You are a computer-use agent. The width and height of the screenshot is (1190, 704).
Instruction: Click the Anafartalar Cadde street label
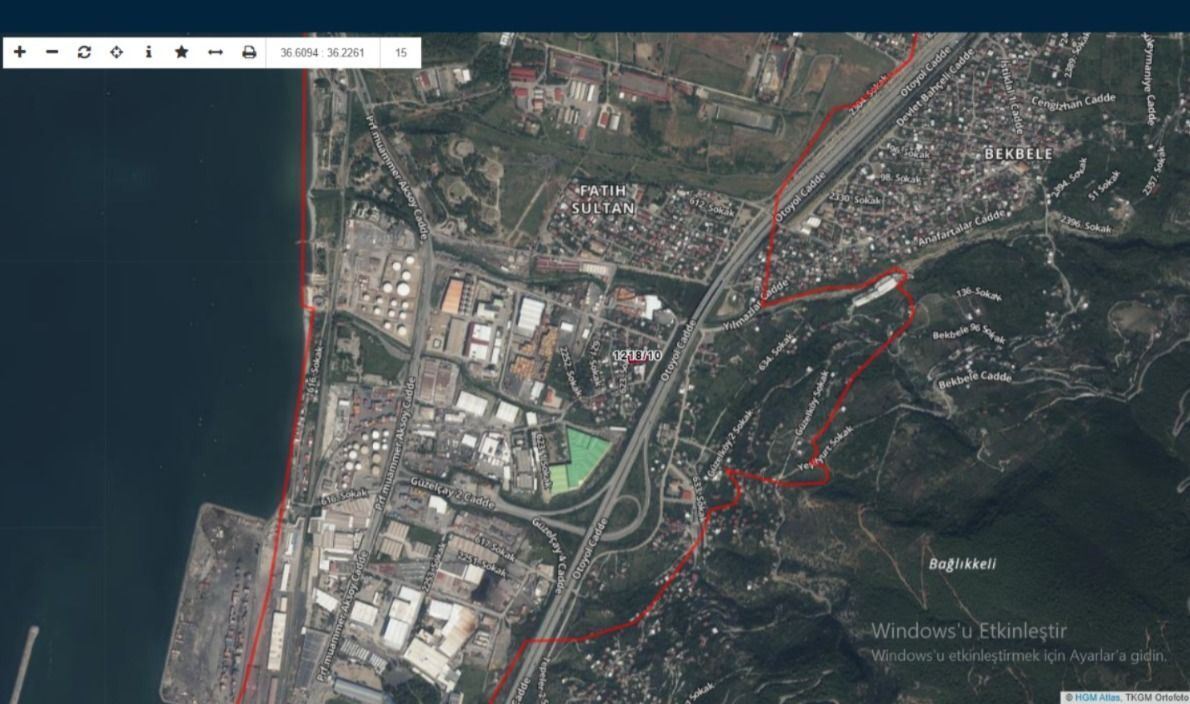[961, 231]
